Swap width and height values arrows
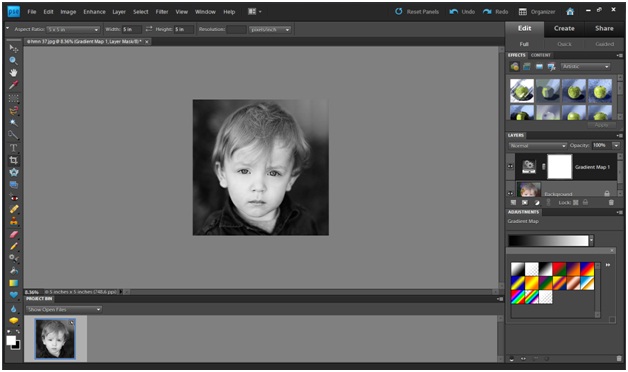The width and height of the screenshot is (628, 372). tap(149, 29)
